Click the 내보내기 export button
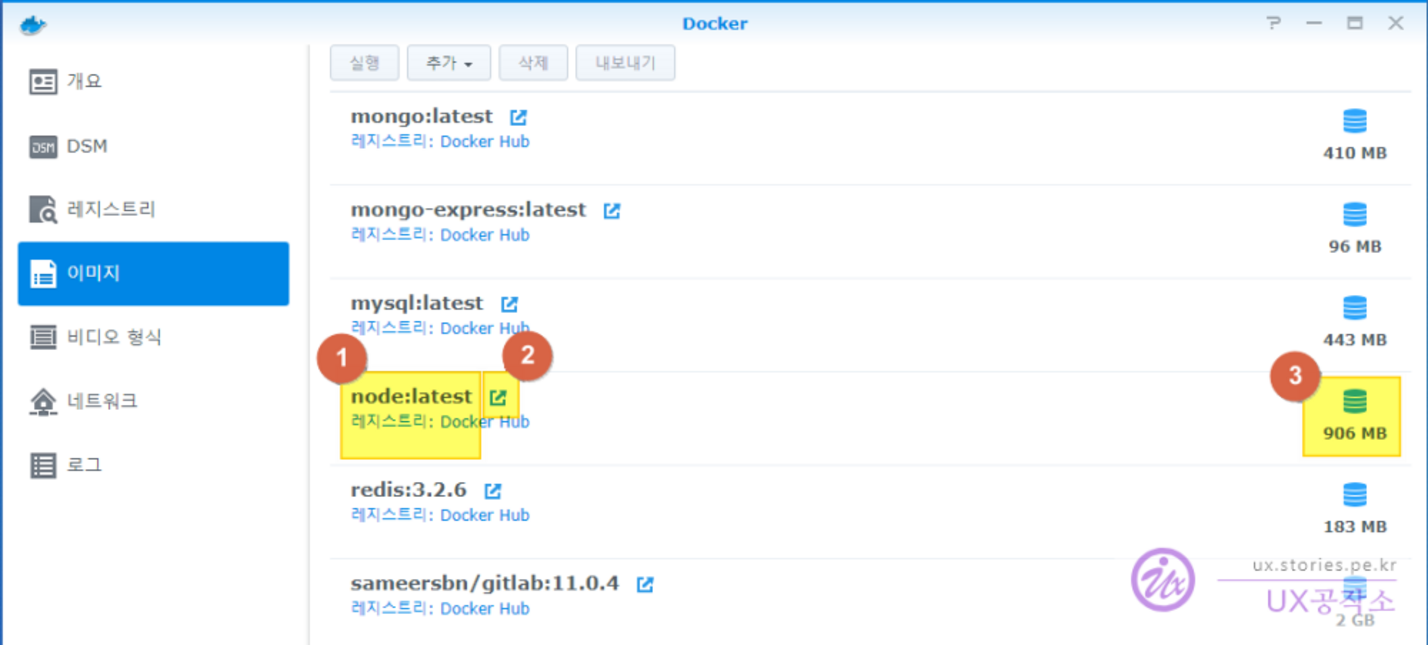The height and width of the screenshot is (645, 1428). click(625, 63)
